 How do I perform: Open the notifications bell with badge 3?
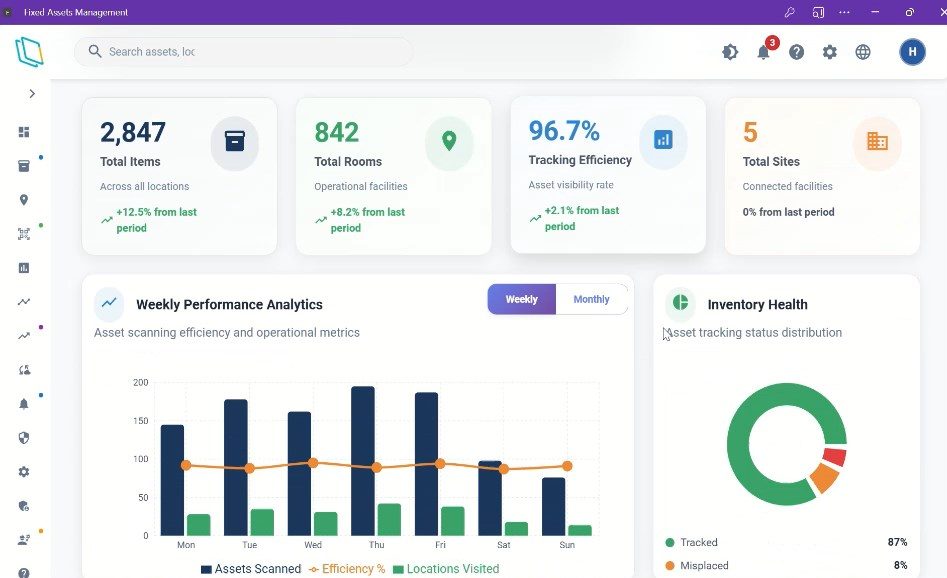click(763, 52)
